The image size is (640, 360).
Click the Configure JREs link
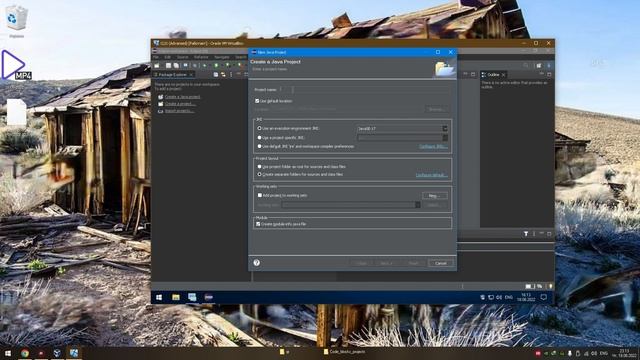point(433,147)
